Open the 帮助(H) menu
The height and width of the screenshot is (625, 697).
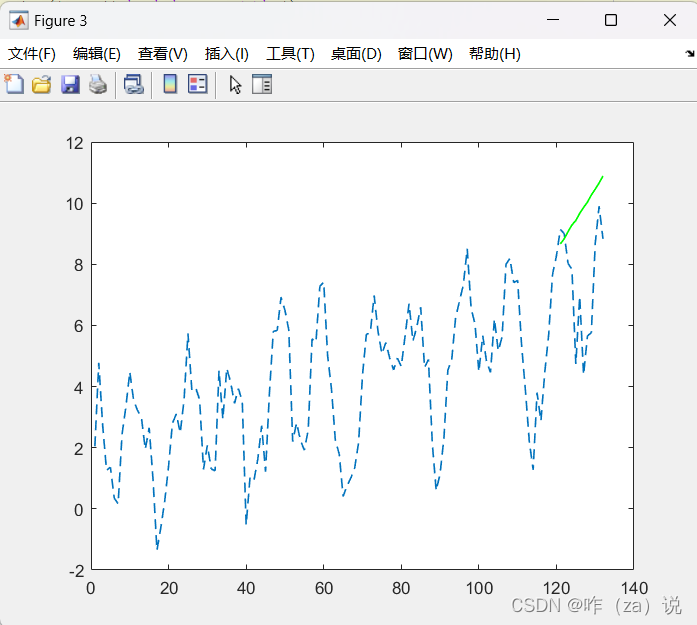click(x=495, y=54)
